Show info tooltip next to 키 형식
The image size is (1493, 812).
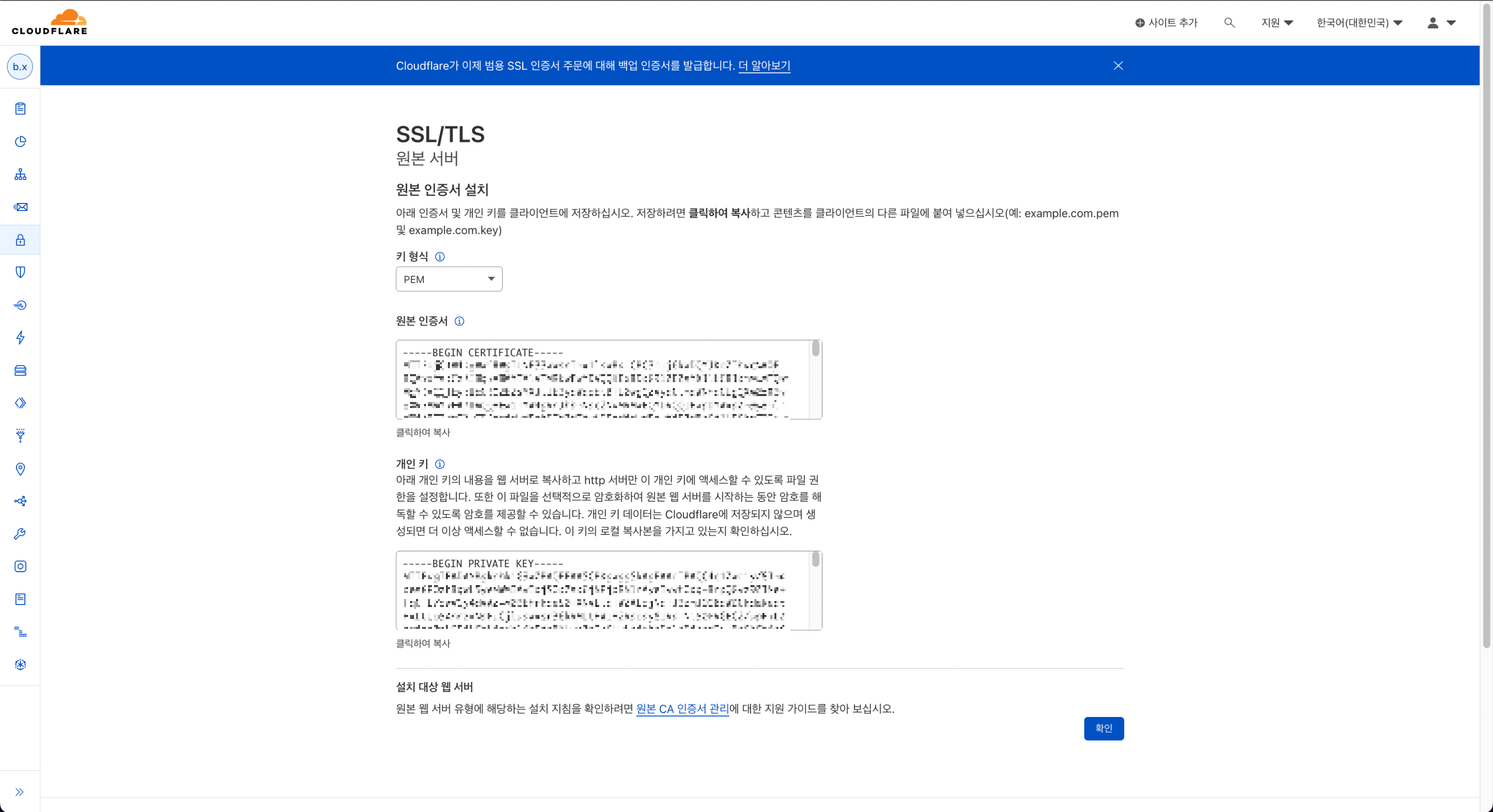coord(440,257)
